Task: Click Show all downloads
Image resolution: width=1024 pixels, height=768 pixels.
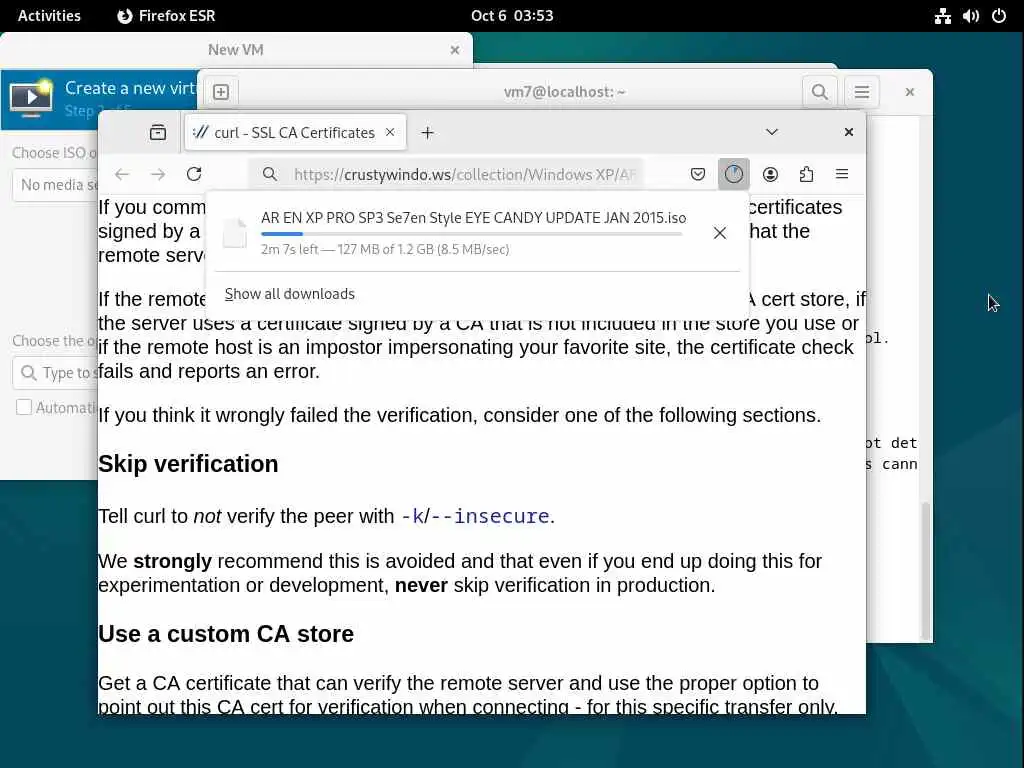Action: (x=289, y=294)
